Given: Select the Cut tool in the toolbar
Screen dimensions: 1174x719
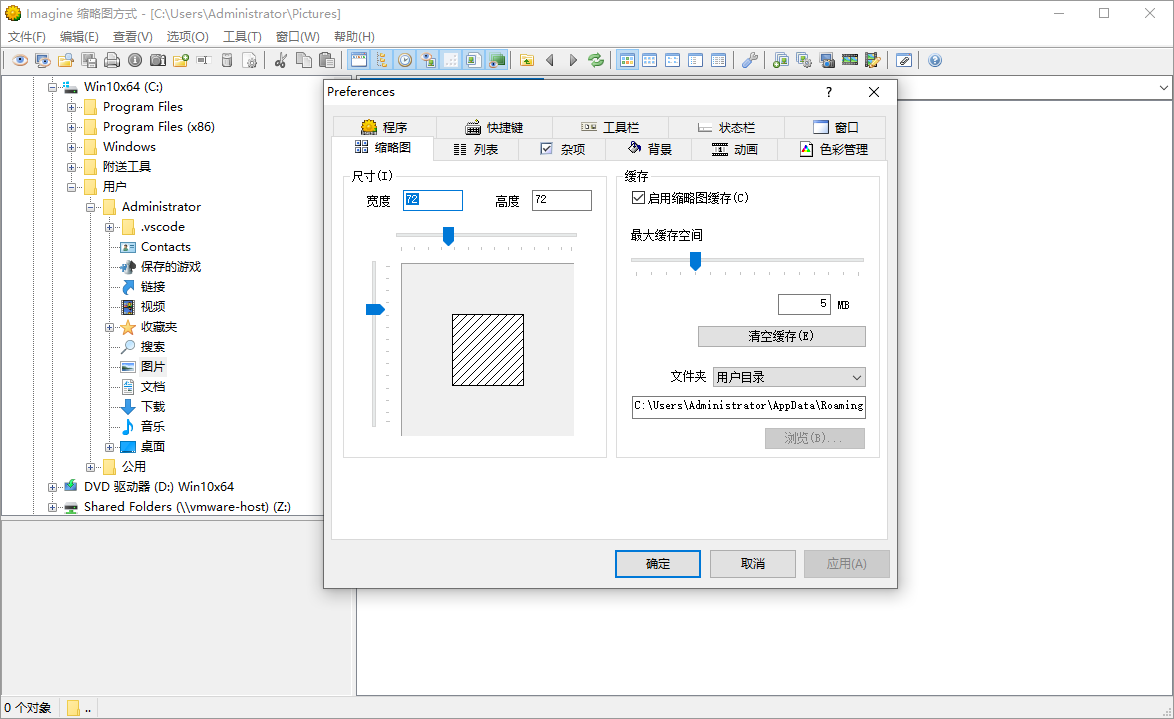Looking at the screenshot, I should point(280,60).
